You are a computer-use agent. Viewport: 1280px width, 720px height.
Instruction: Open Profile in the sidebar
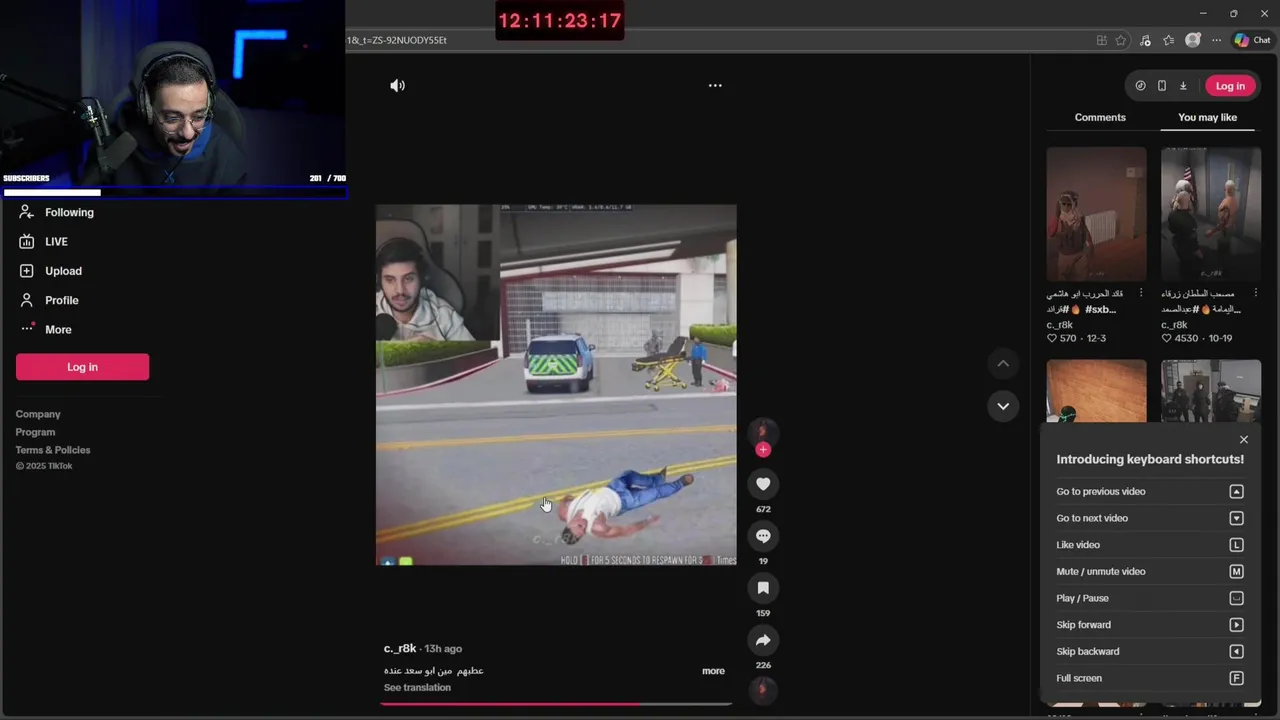(x=48, y=300)
